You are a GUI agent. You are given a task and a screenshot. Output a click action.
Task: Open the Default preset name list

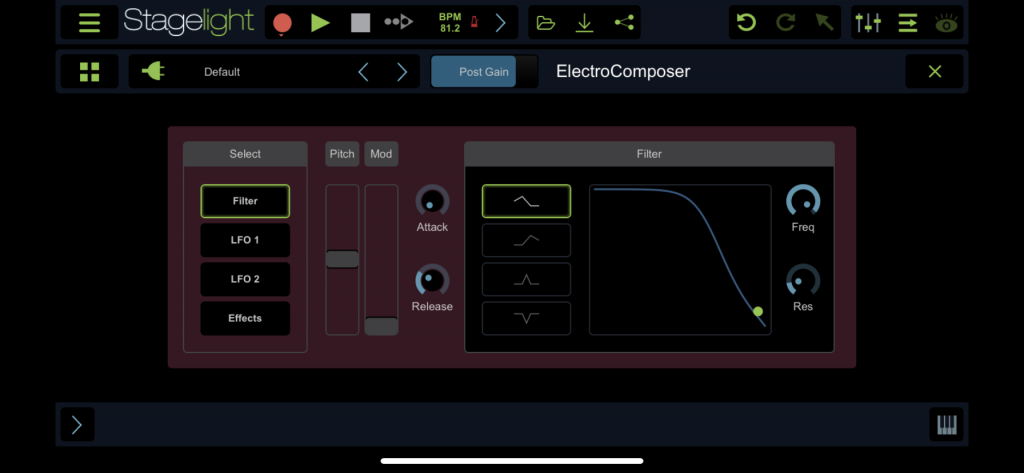[x=222, y=72]
